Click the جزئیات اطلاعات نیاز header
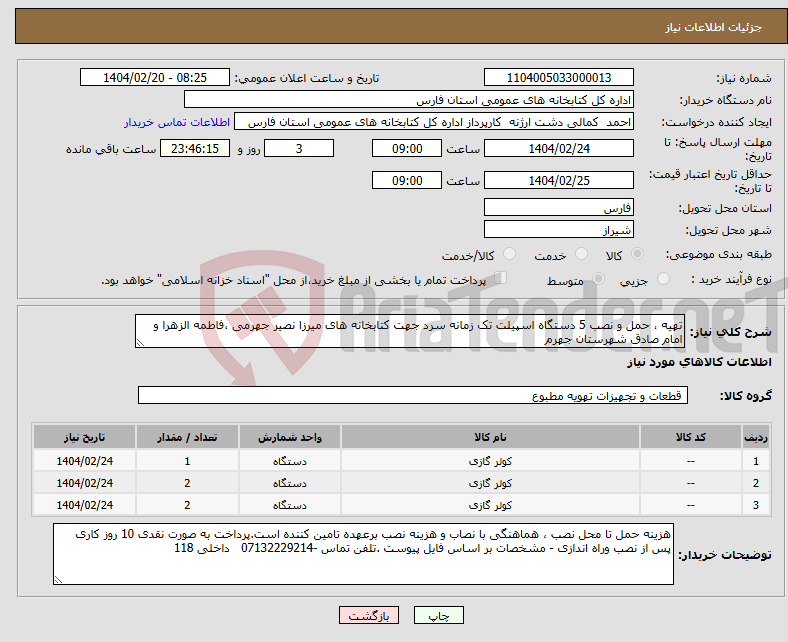 (x=714, y=27)
